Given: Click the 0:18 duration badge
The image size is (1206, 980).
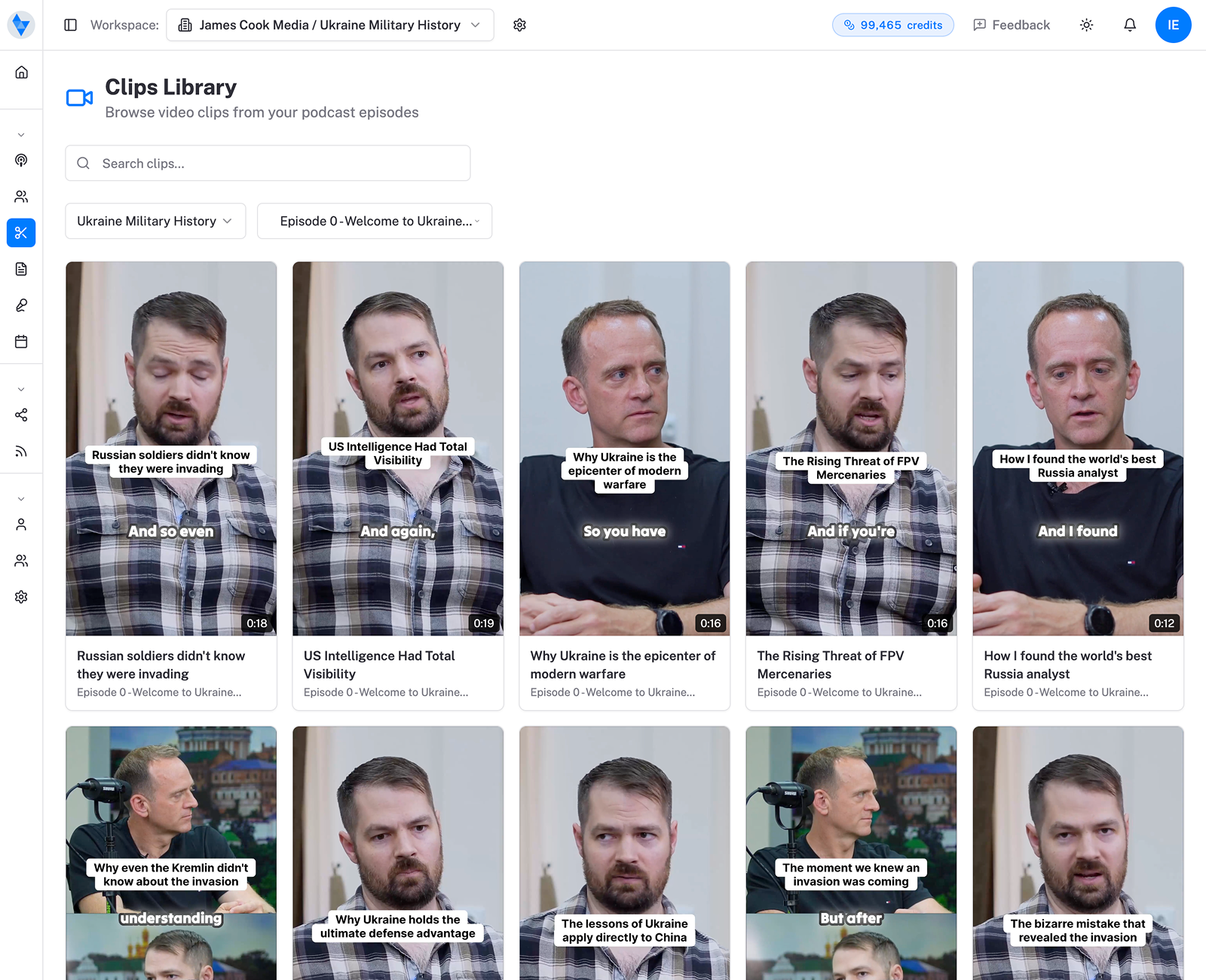Looking at the screenshot, I should point(257,623).
